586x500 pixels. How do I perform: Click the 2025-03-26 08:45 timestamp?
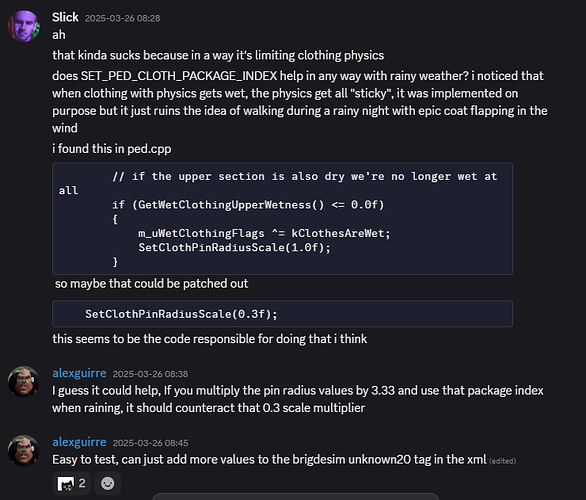(151, 443)
